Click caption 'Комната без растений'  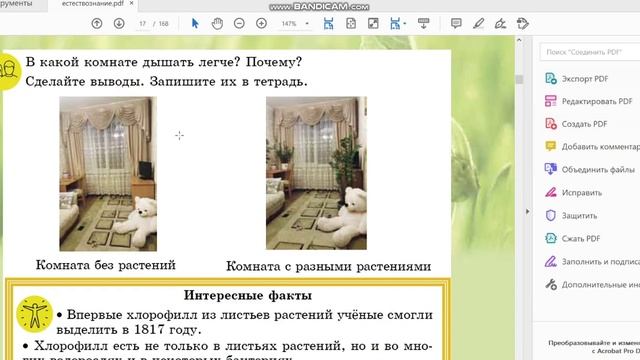click(x=106, y=265)
